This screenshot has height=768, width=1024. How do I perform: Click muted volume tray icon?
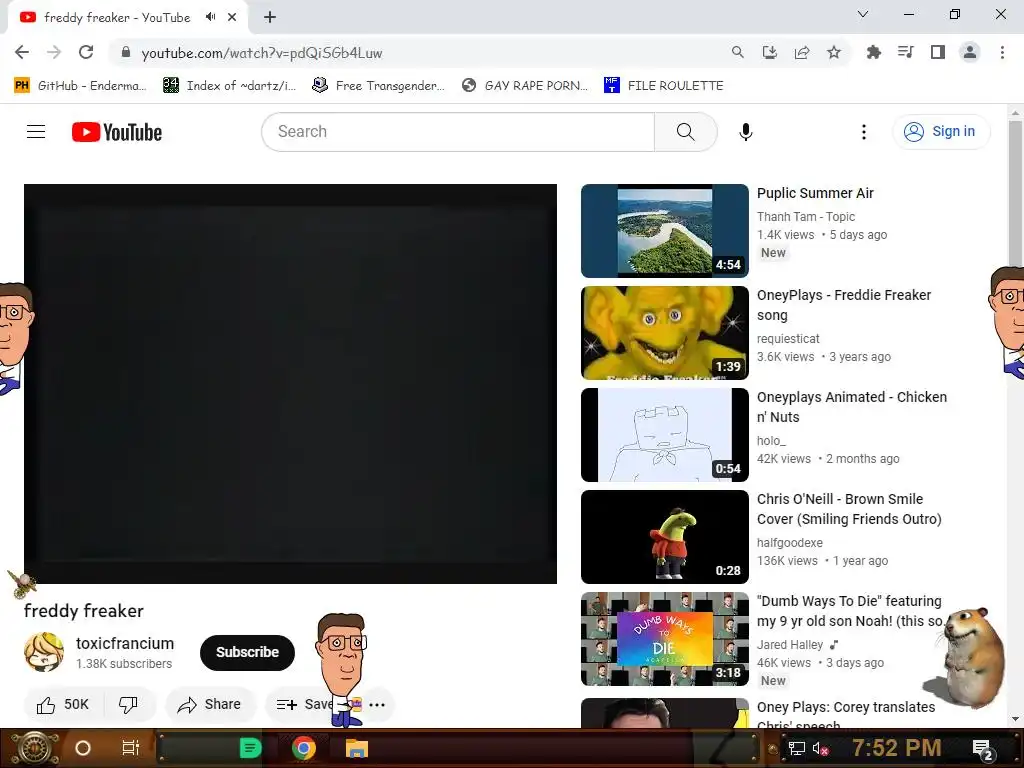pos(821,748)
